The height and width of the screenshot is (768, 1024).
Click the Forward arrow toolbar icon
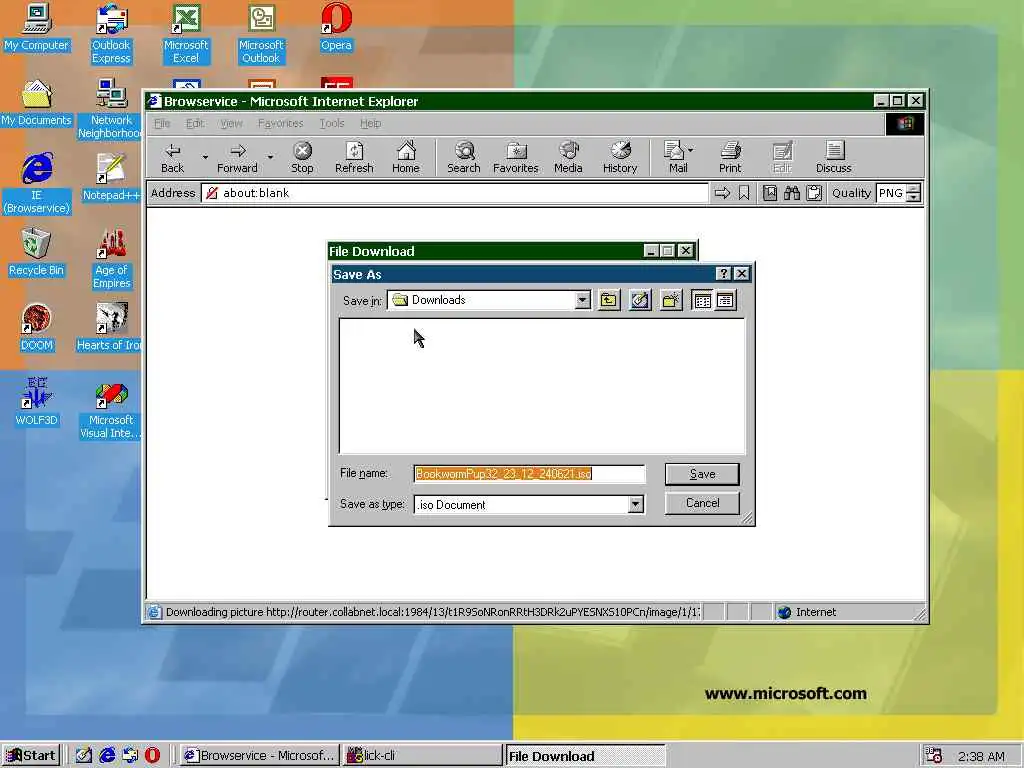click(x=238, y=157)
